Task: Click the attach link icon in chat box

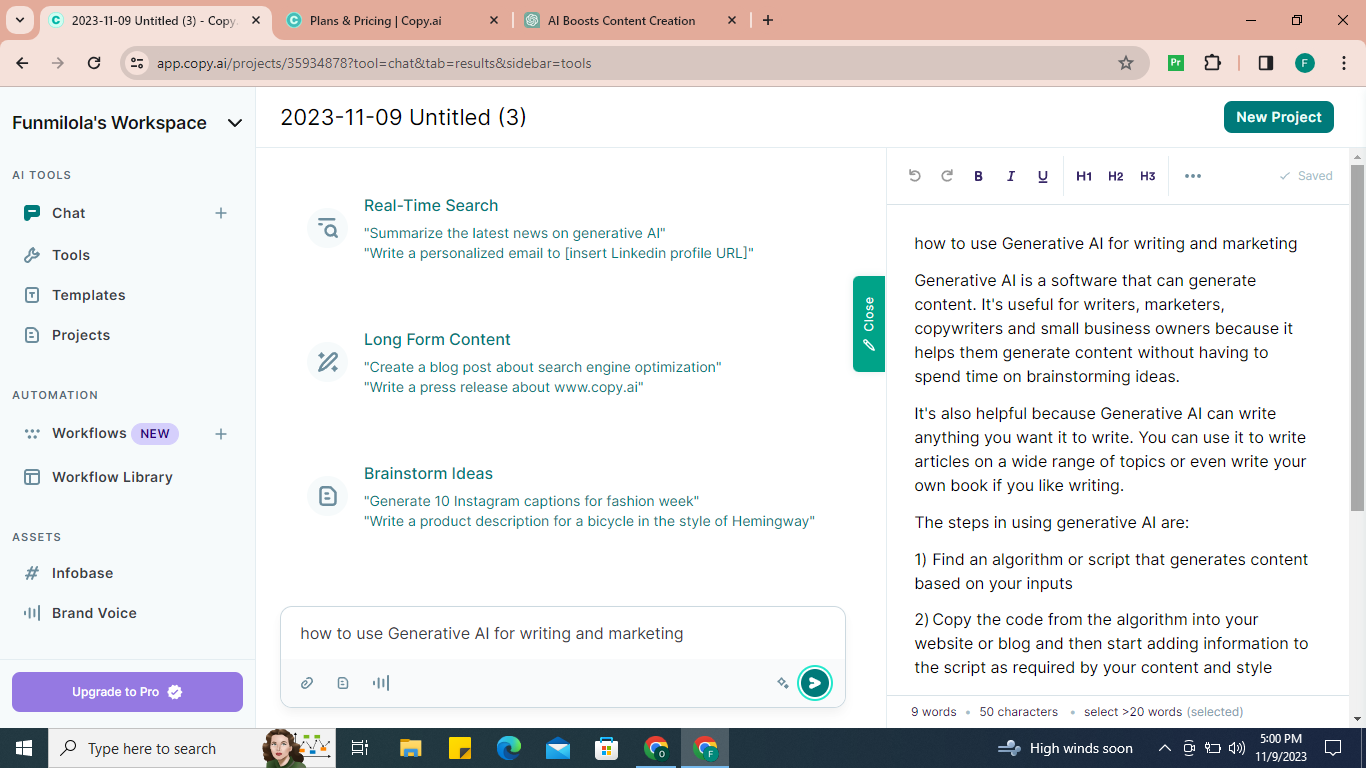Action: coord(307,683)
